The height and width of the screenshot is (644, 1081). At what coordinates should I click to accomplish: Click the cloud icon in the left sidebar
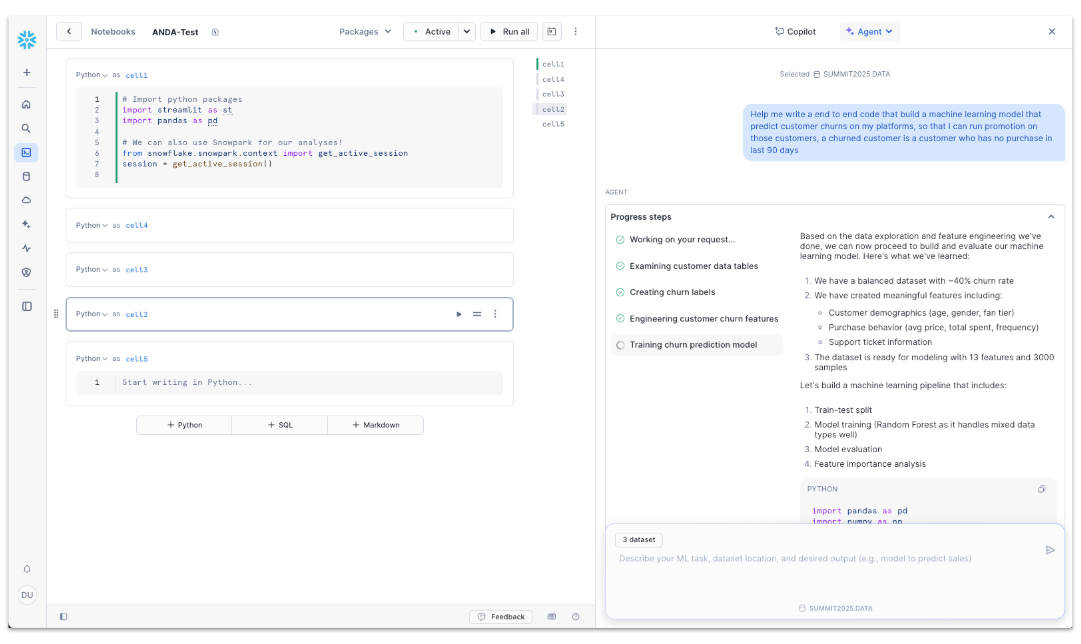point(26,200)
